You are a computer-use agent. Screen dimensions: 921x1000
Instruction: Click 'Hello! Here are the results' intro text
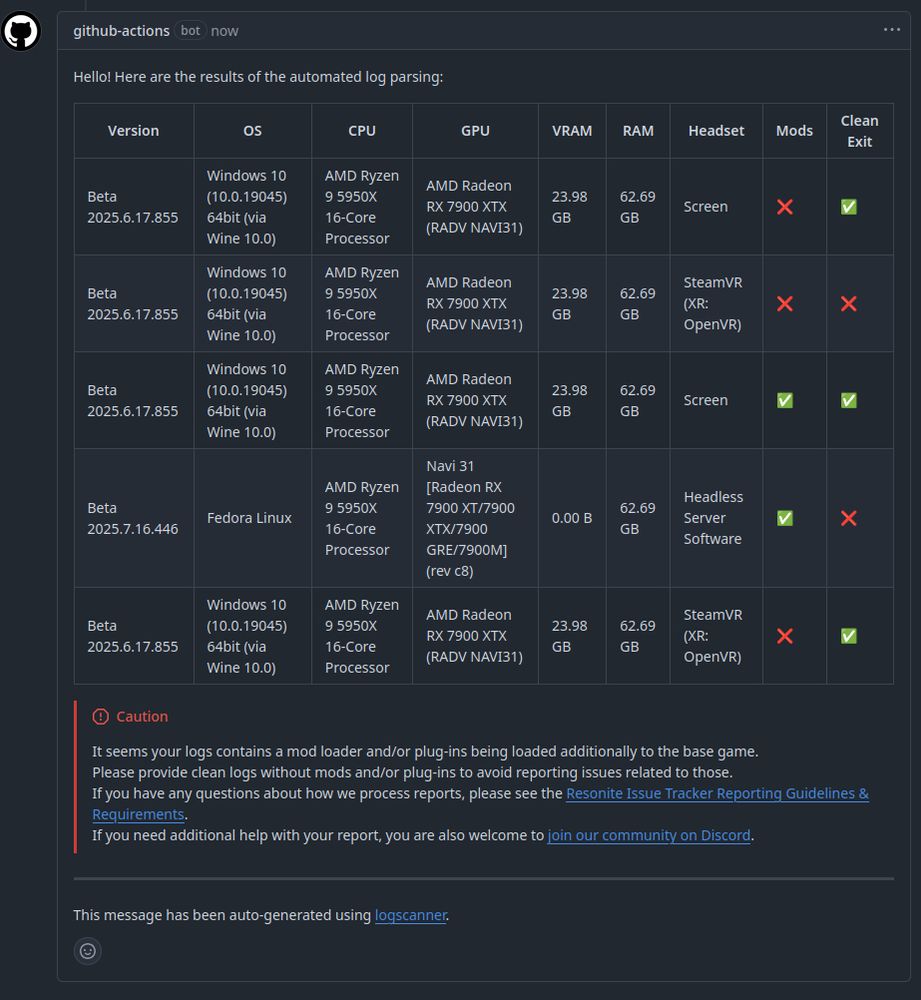[x=258, y=77]
